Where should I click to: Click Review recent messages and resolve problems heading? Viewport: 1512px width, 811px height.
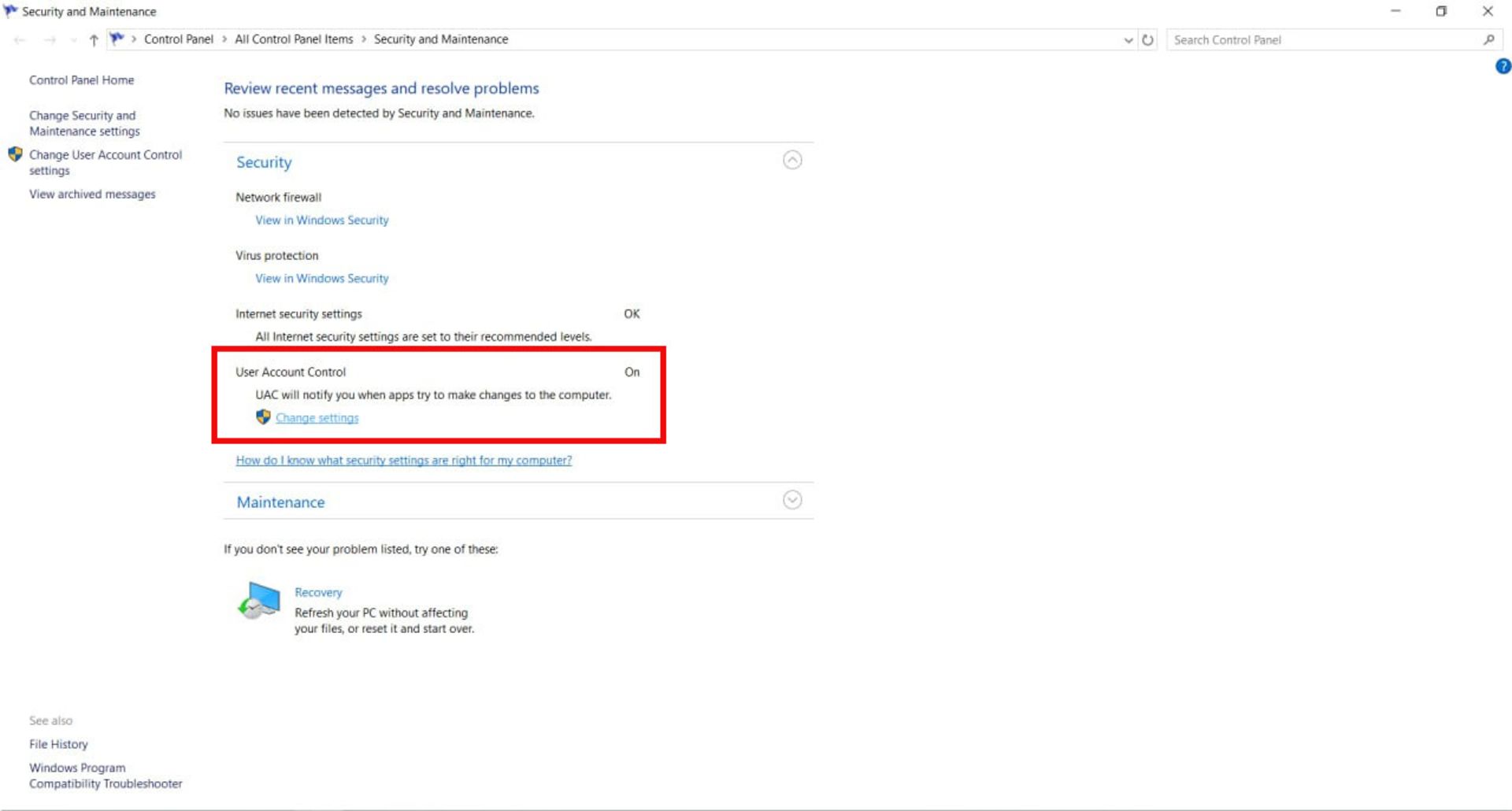coord(381,88)
